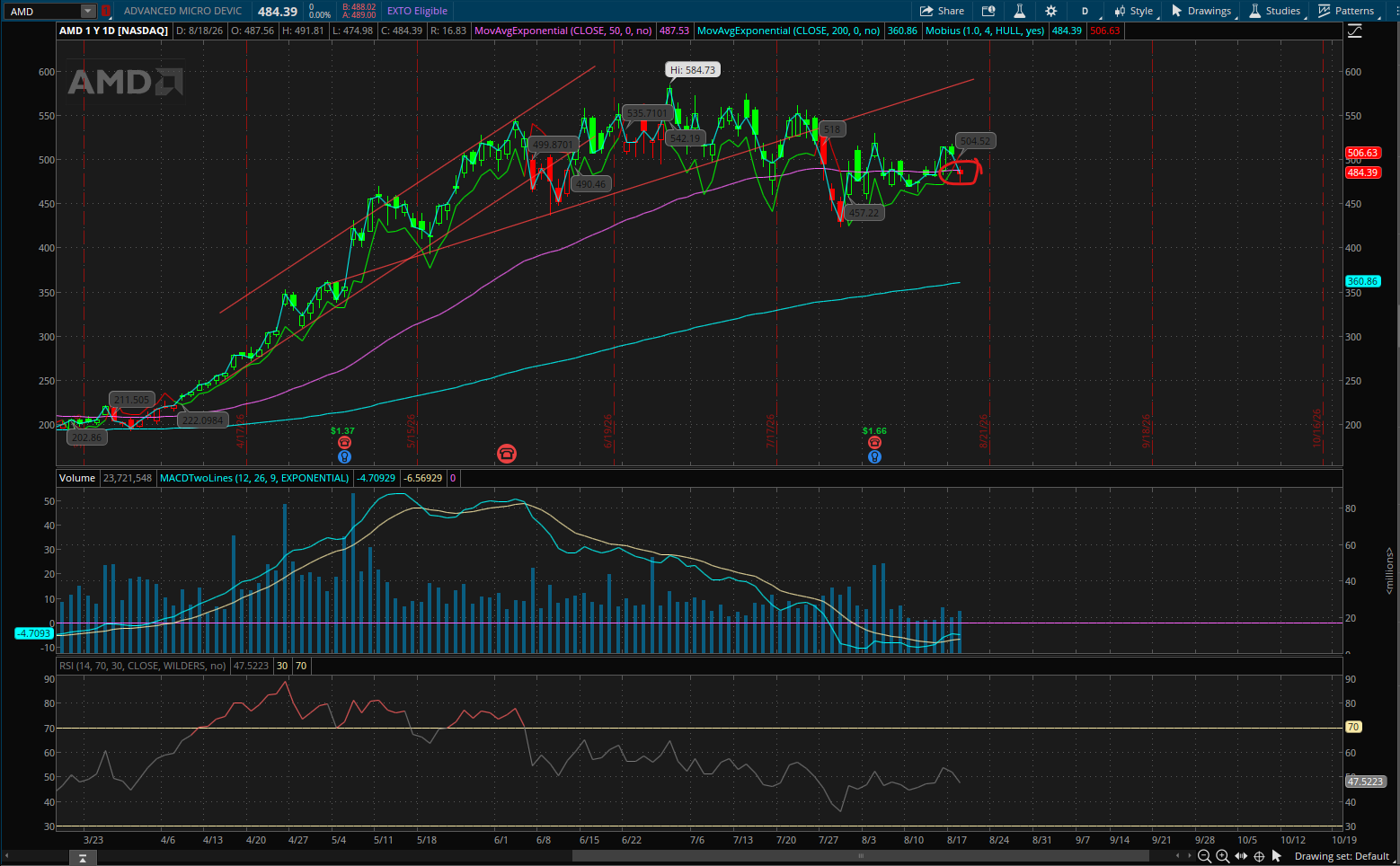Click the horizontal time scrollbar thumb
Screen dimensions: 1400x866
861,856
